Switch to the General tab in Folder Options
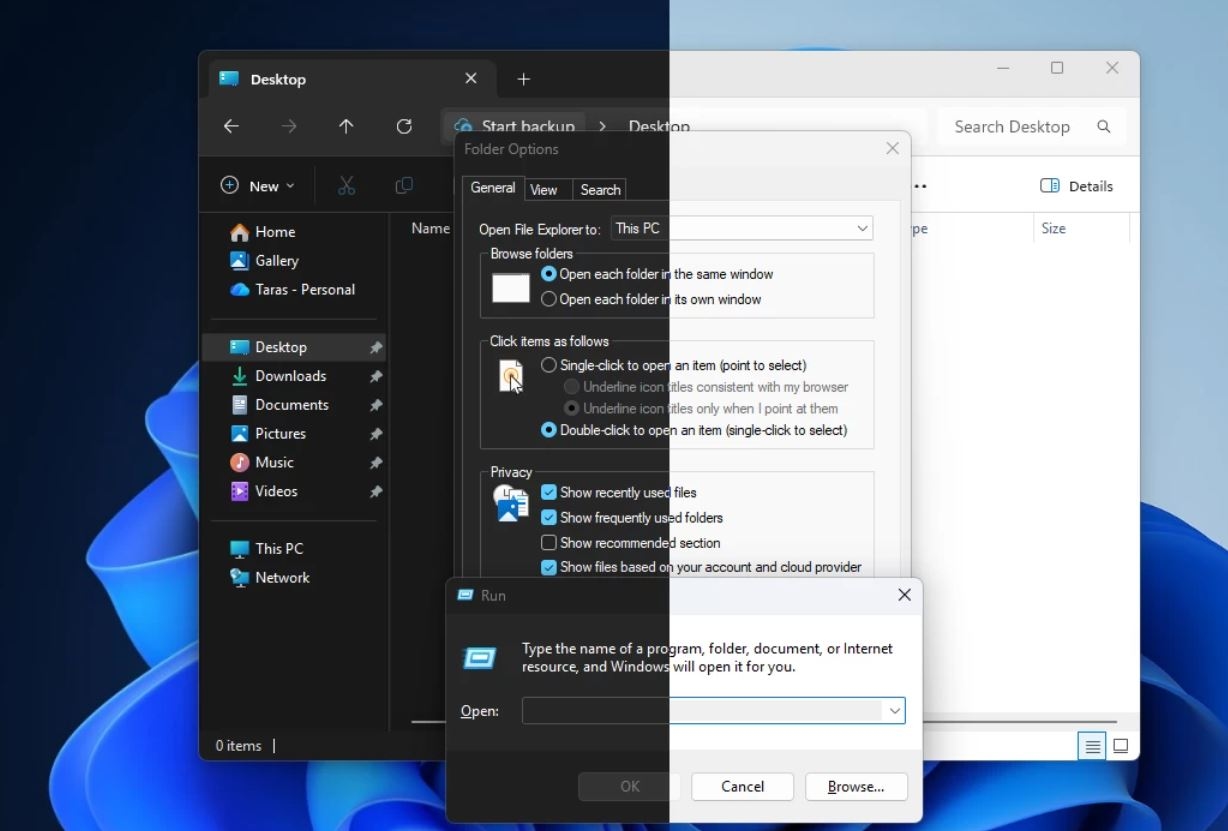Screen dimensions: 1228x831 click(x=493, y=188)
